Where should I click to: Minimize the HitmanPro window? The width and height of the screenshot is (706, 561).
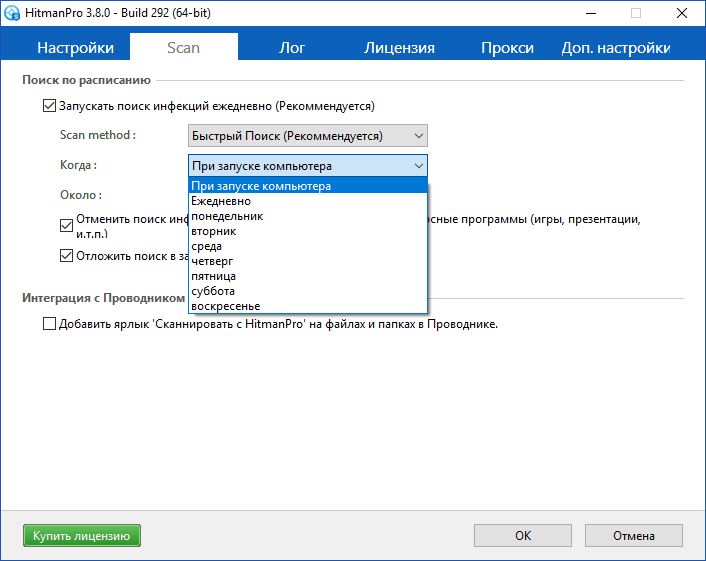[591, 13]
